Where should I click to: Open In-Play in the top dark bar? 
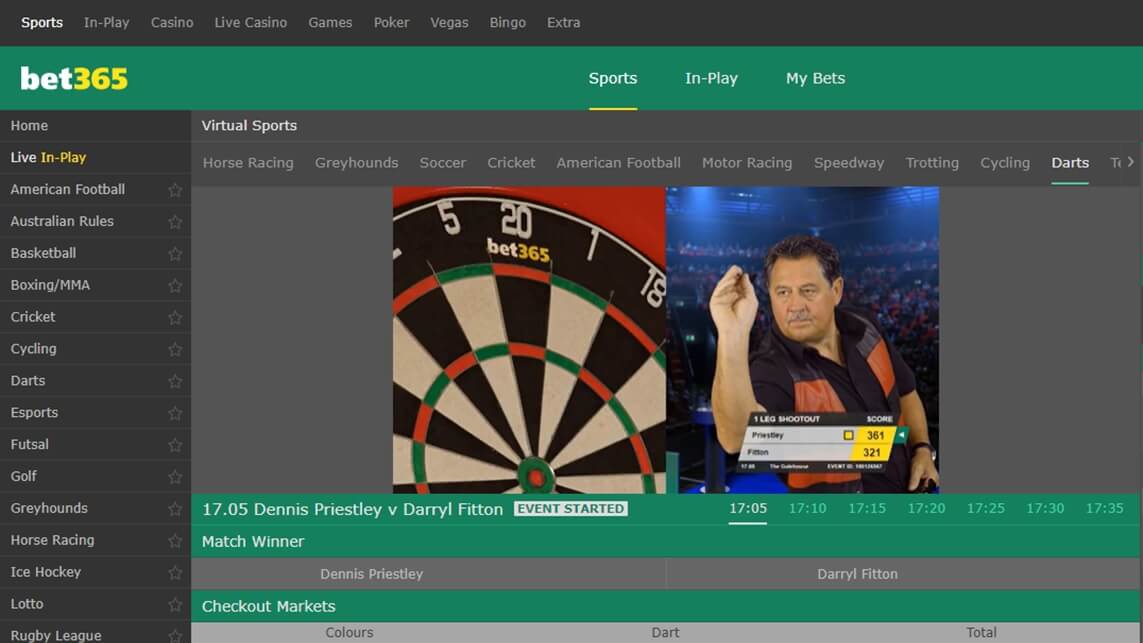coord(106,23)
